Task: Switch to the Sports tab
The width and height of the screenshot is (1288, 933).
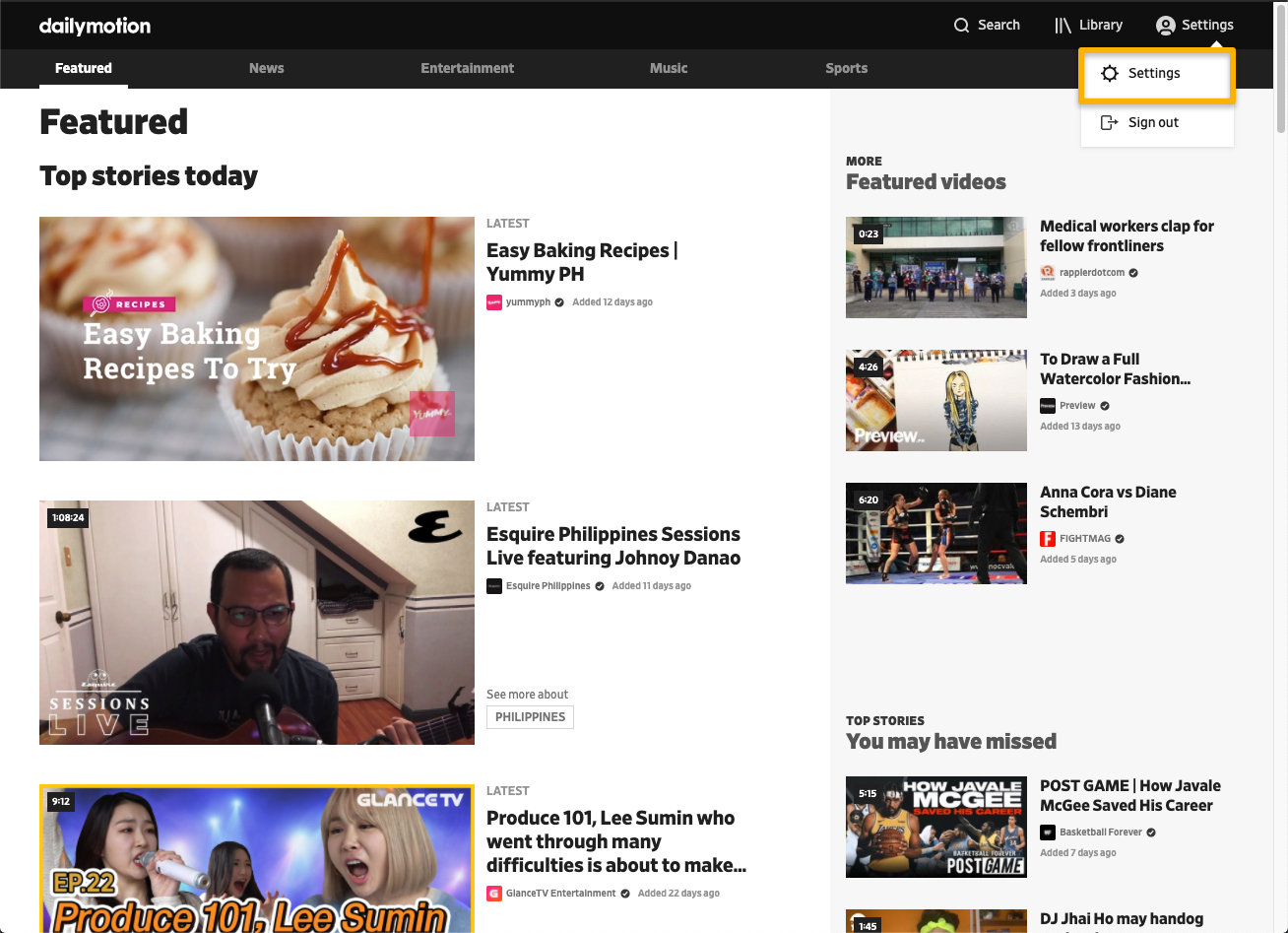Action: (847, 68)
